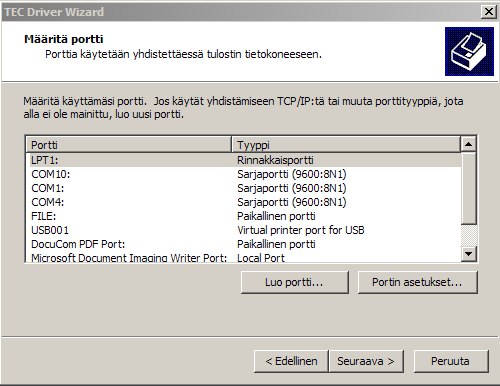The height and width of the screenshot is (386, 500).
Task: Click the printer icon in the header
Action: point(469,51)
